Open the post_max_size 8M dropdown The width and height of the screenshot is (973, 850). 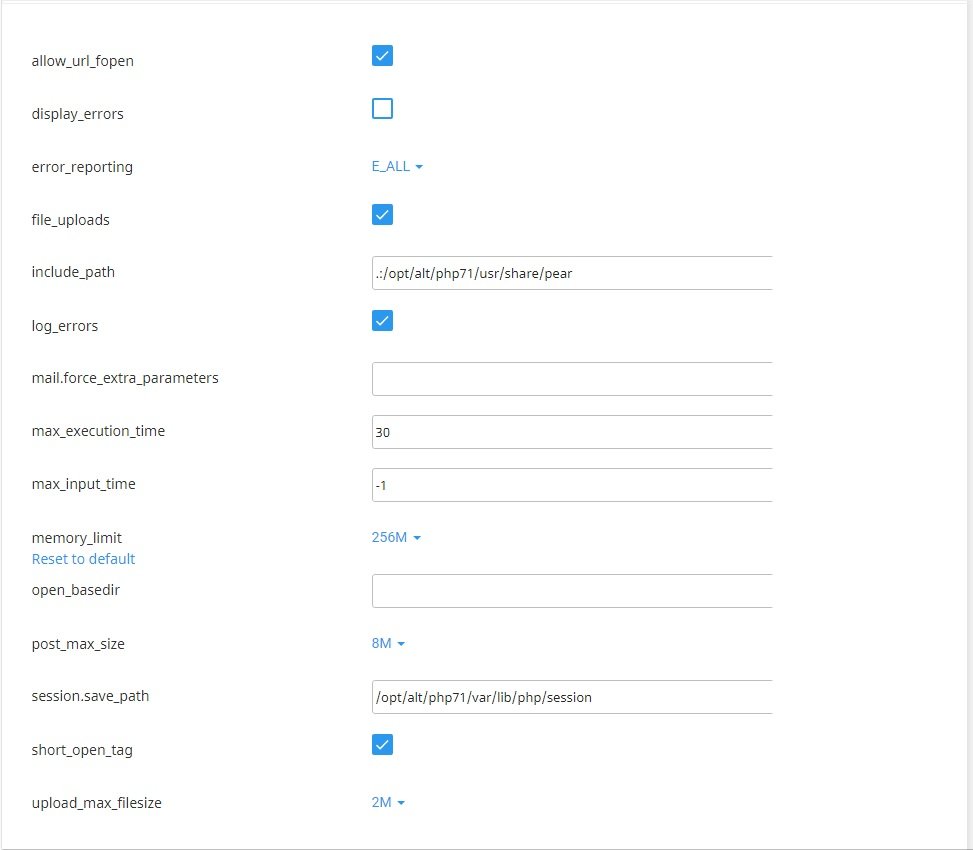[x=388, y=643]
